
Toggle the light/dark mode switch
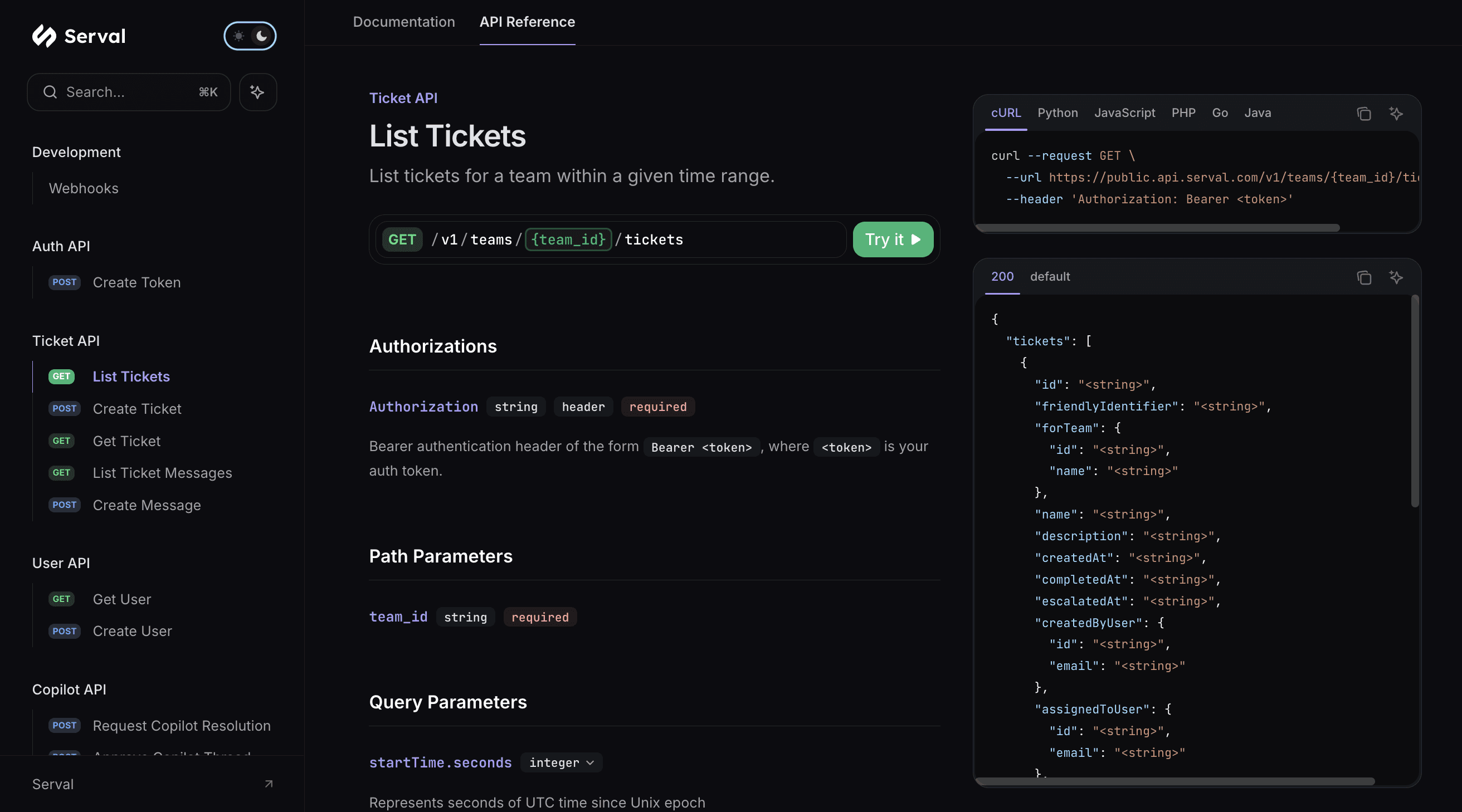(x=250, y=36)
